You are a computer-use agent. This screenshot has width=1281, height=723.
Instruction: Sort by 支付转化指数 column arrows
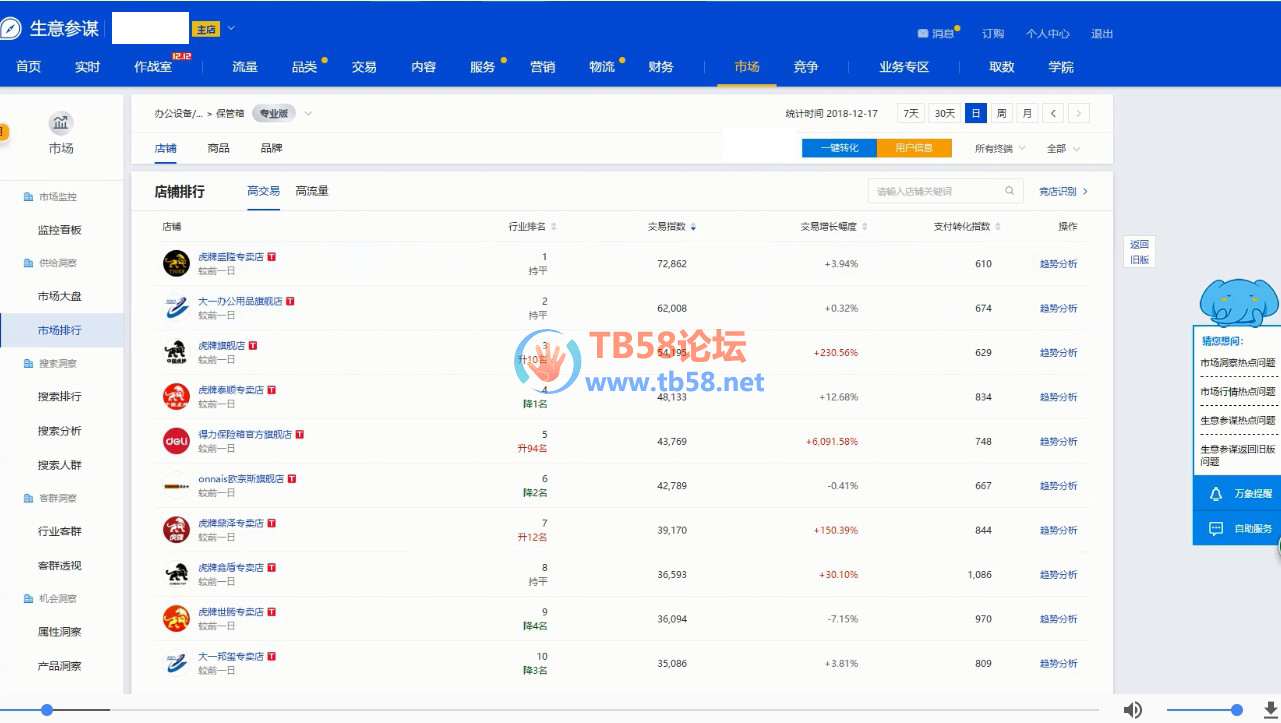tap(998, 227)
